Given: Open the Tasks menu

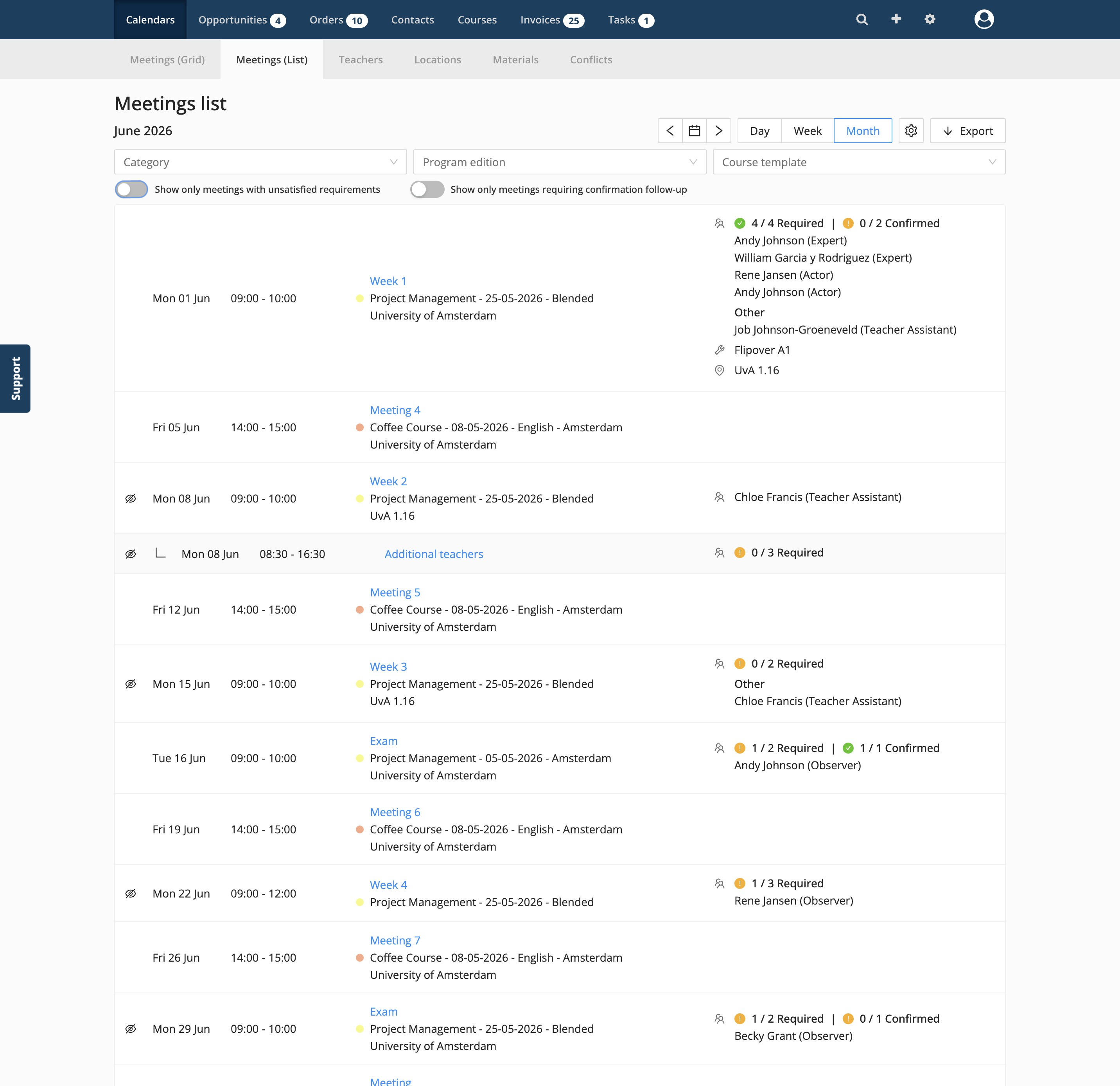Looking at the screenshot, I should [631, 20].
